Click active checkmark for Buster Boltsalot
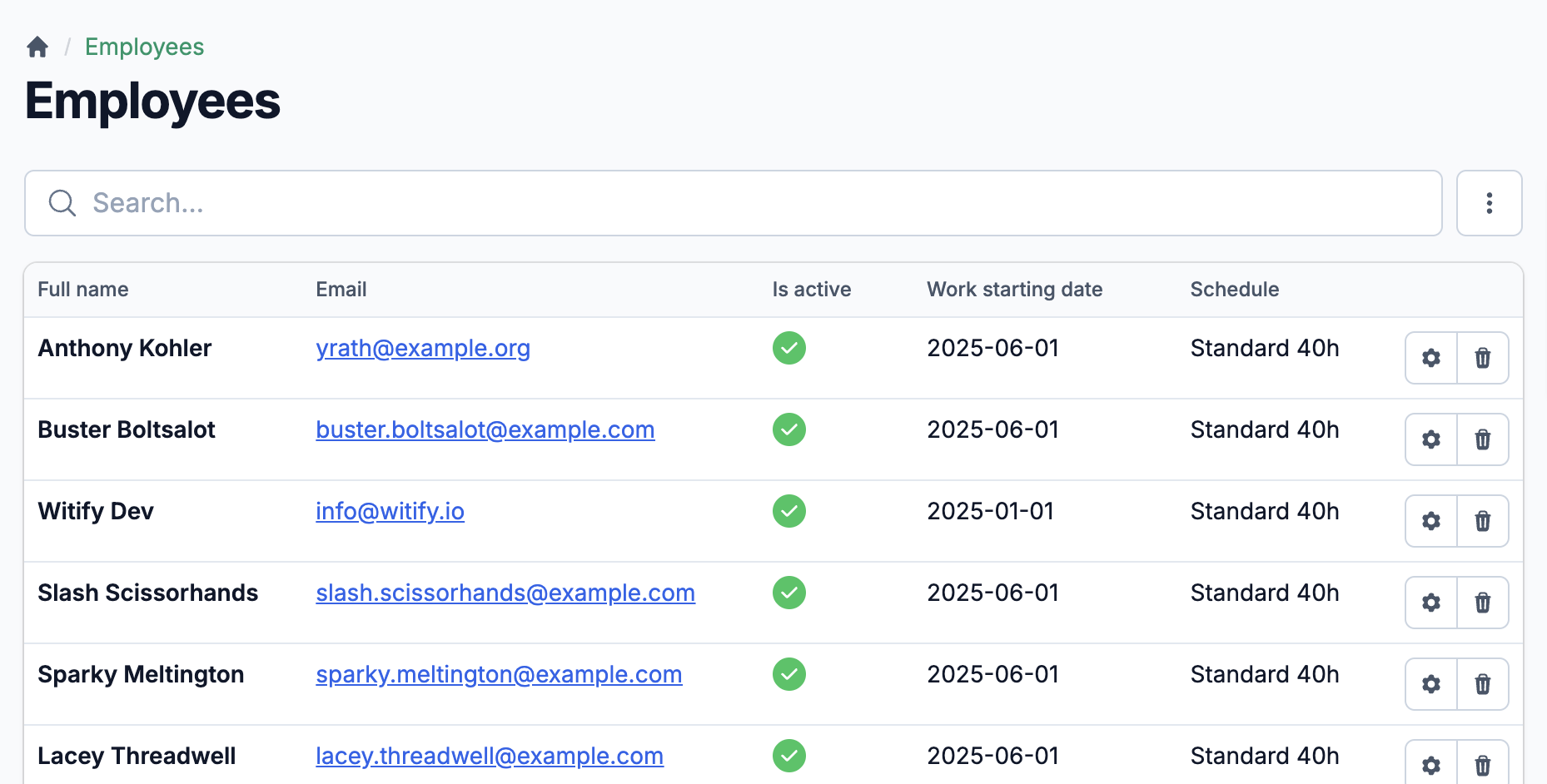 click(789, 429)
